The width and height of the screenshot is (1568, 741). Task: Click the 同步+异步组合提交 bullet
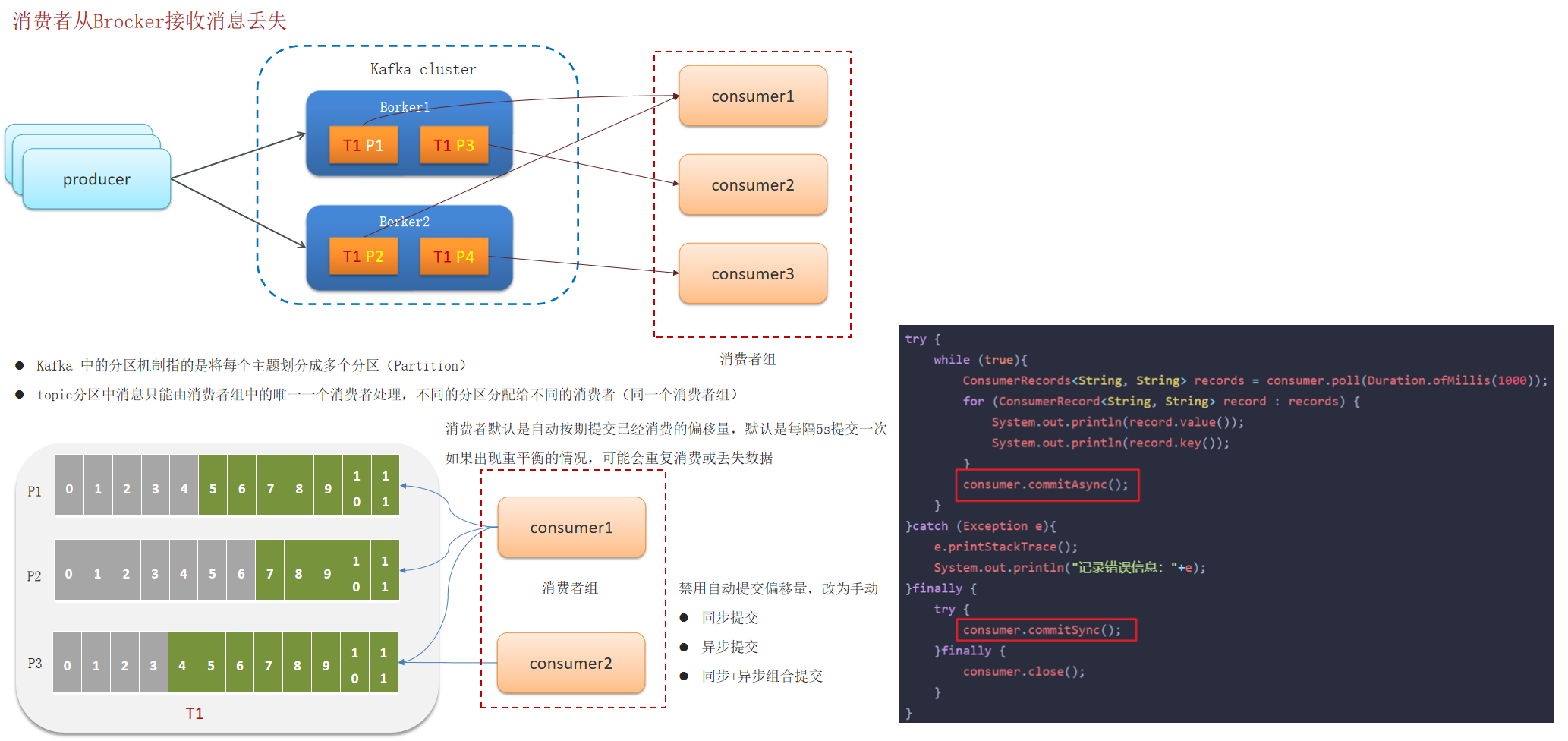tap(762, 676)
